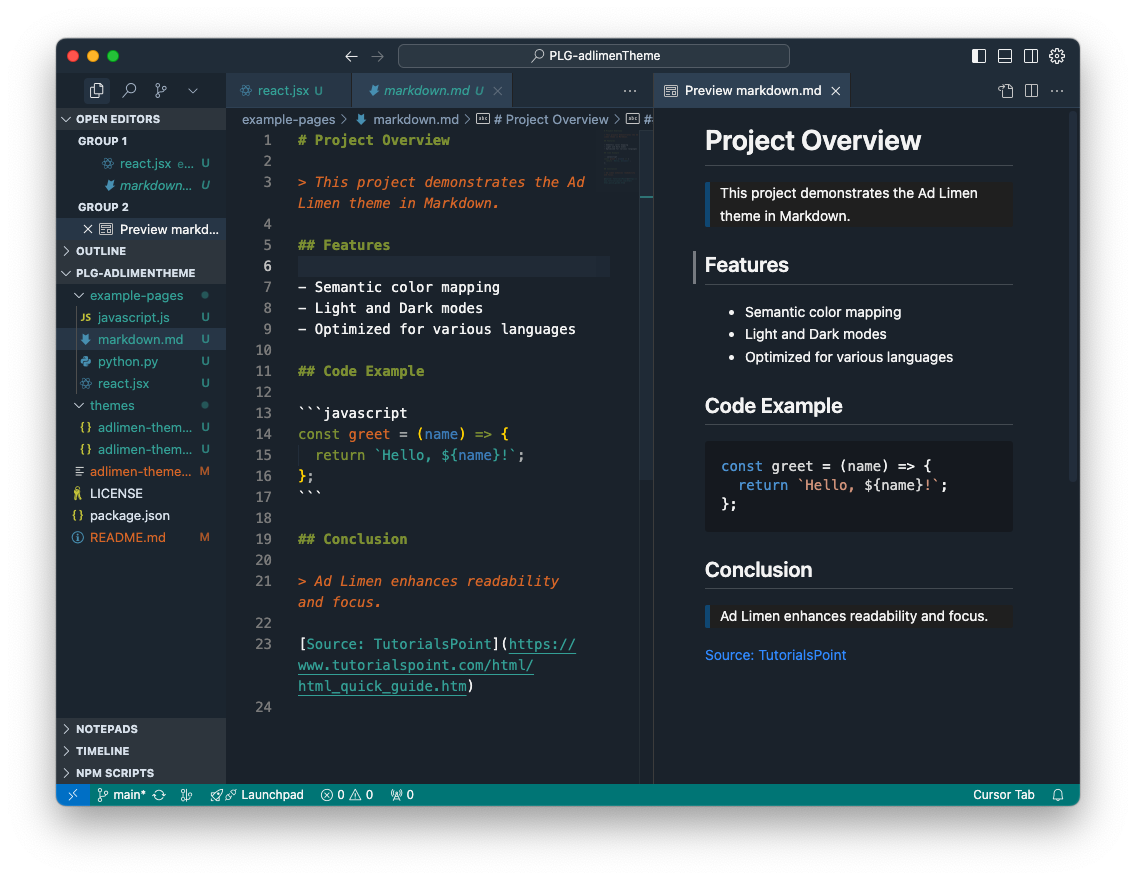
Task: Go back with the left arrow
Action: coord(351,56)
